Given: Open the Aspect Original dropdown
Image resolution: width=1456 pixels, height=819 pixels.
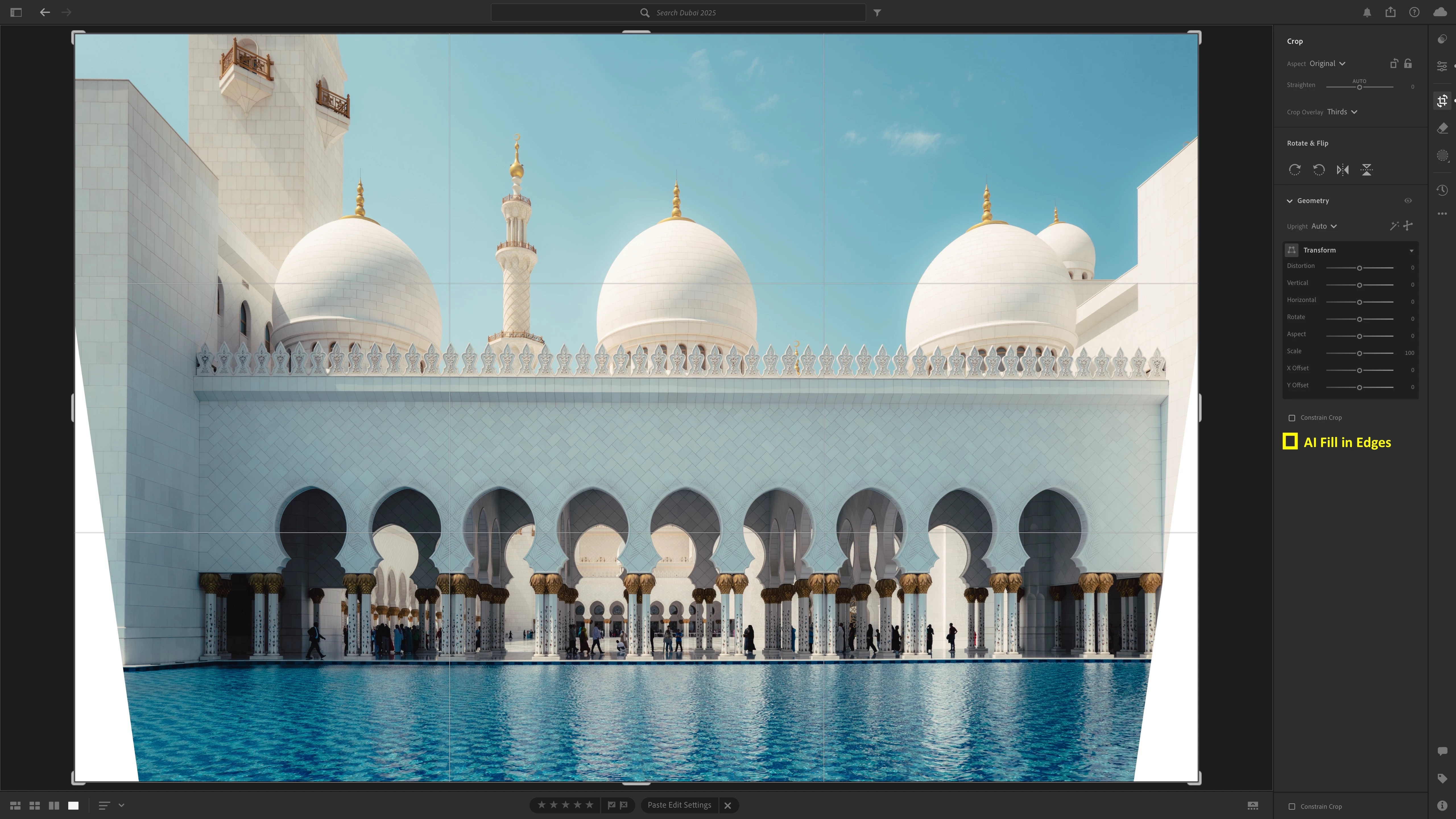Looking at the screenshot, I should [1327, 63].
